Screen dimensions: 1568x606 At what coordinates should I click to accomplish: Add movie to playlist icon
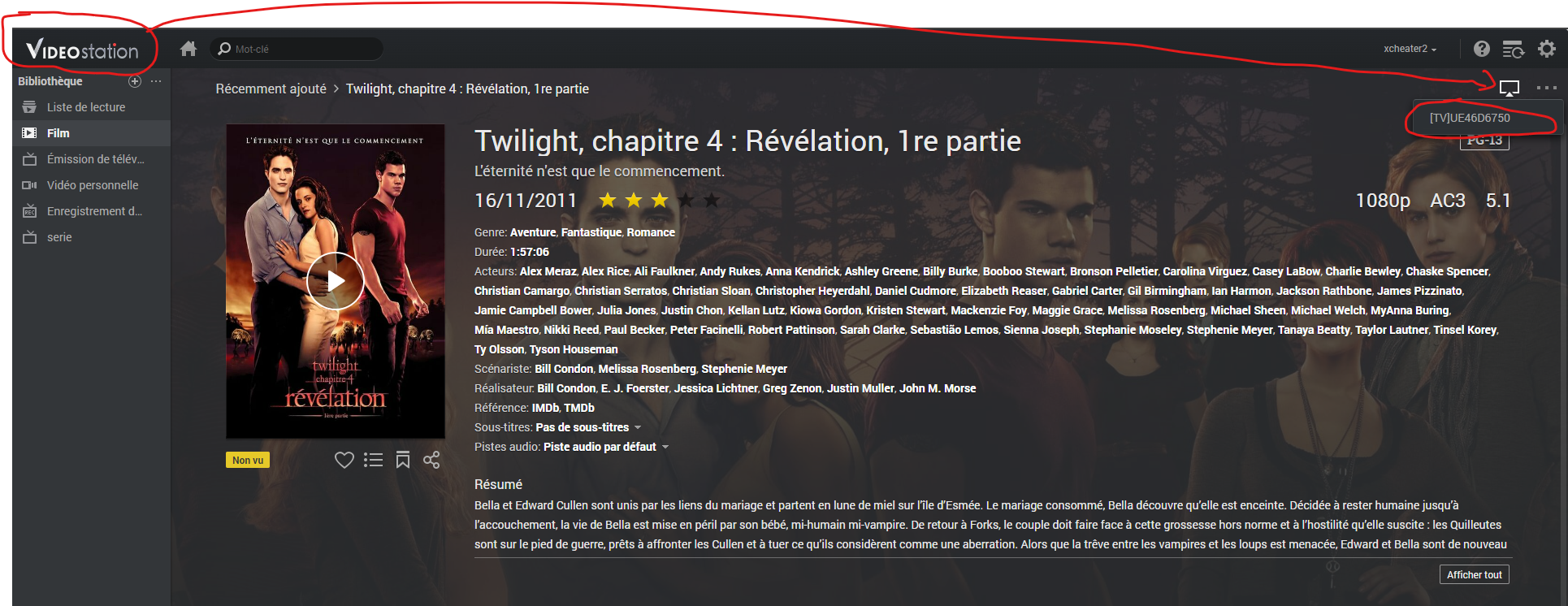(374, 460)
